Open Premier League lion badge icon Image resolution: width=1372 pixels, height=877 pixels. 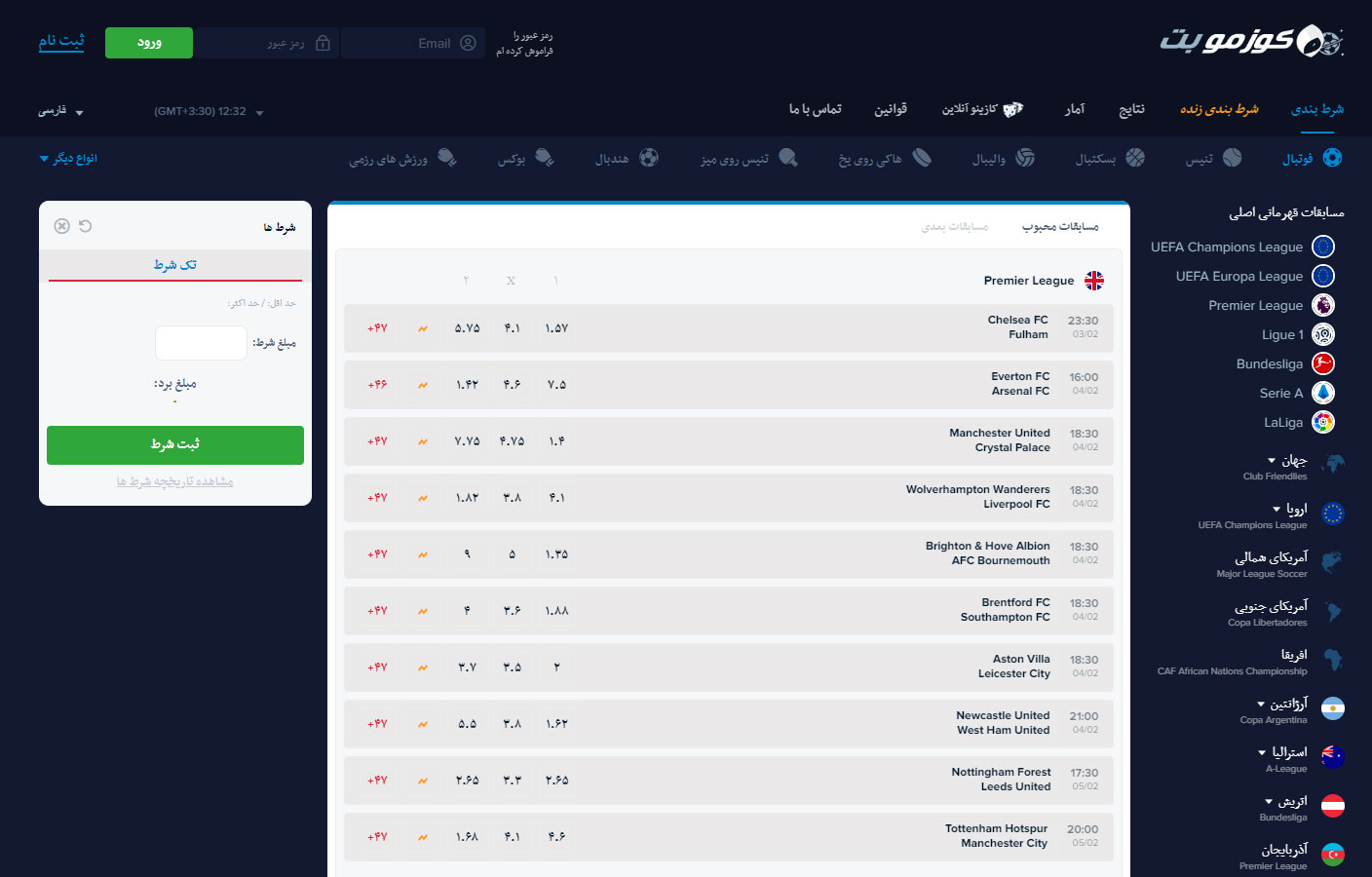pos(1323,305)
